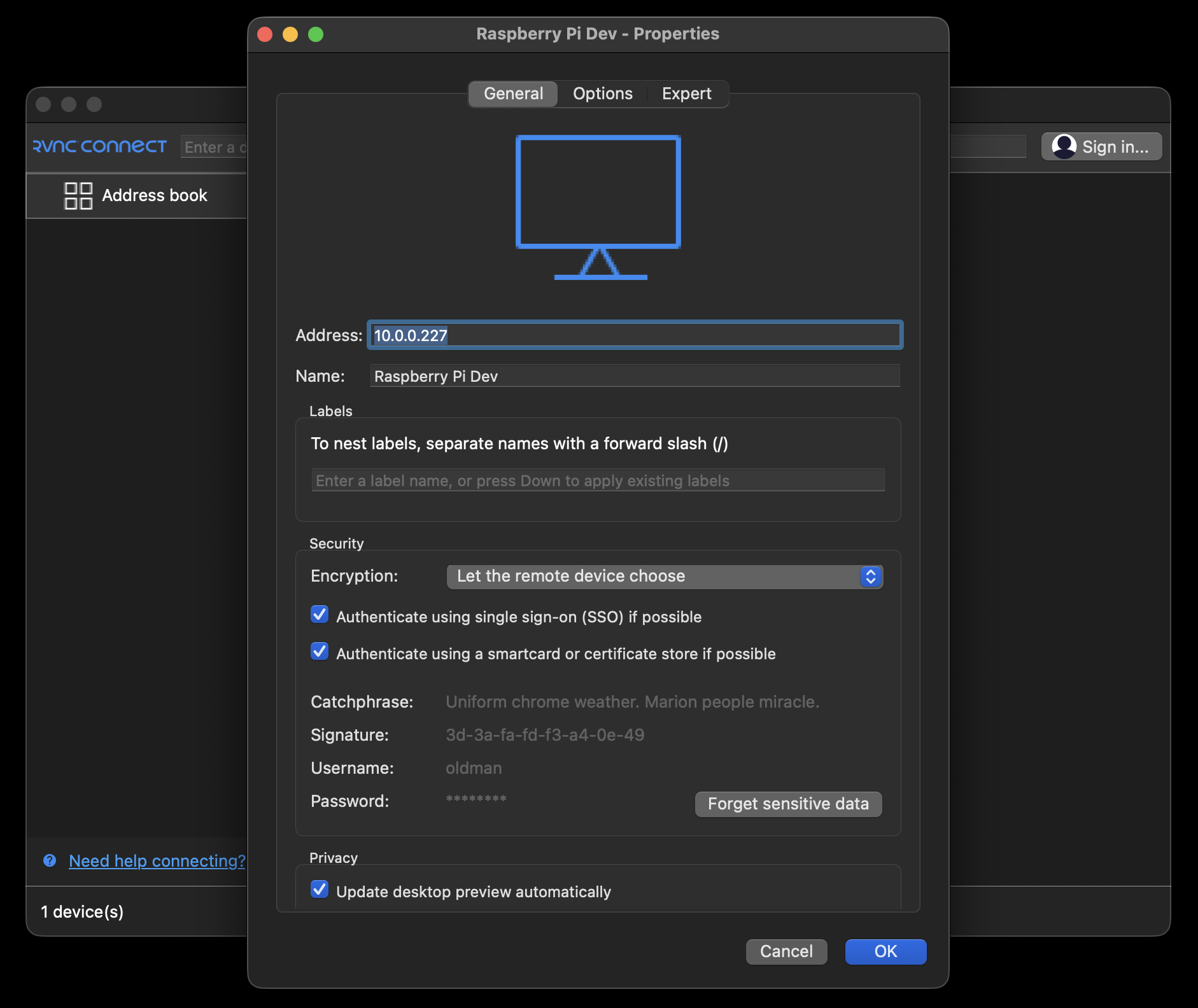Toggle Update desktop preview automatically checkbox
1198x1008 pixels.
click(x=320, y=890)
